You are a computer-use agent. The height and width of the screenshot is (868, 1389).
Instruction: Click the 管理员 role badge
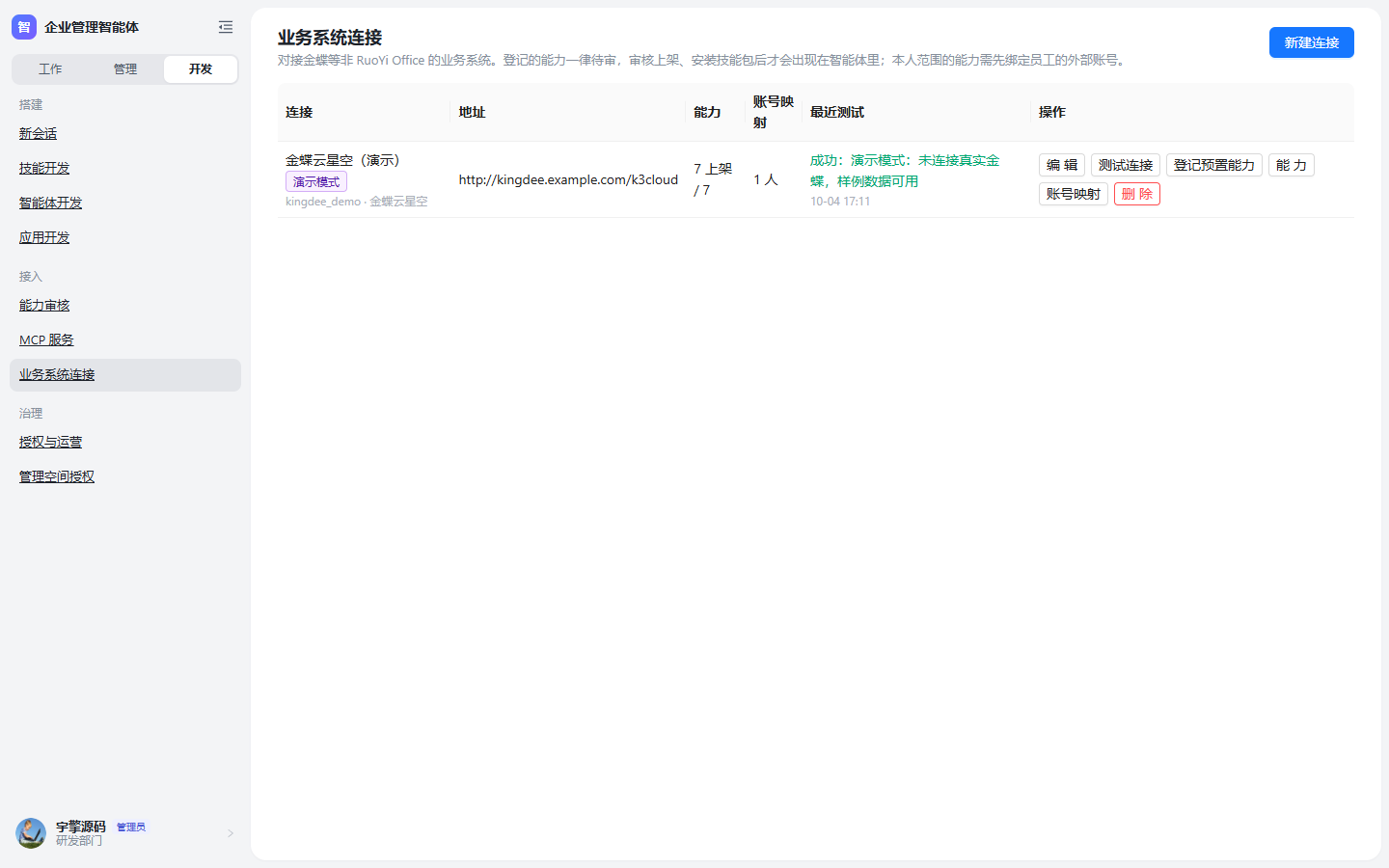click(131, 827)
